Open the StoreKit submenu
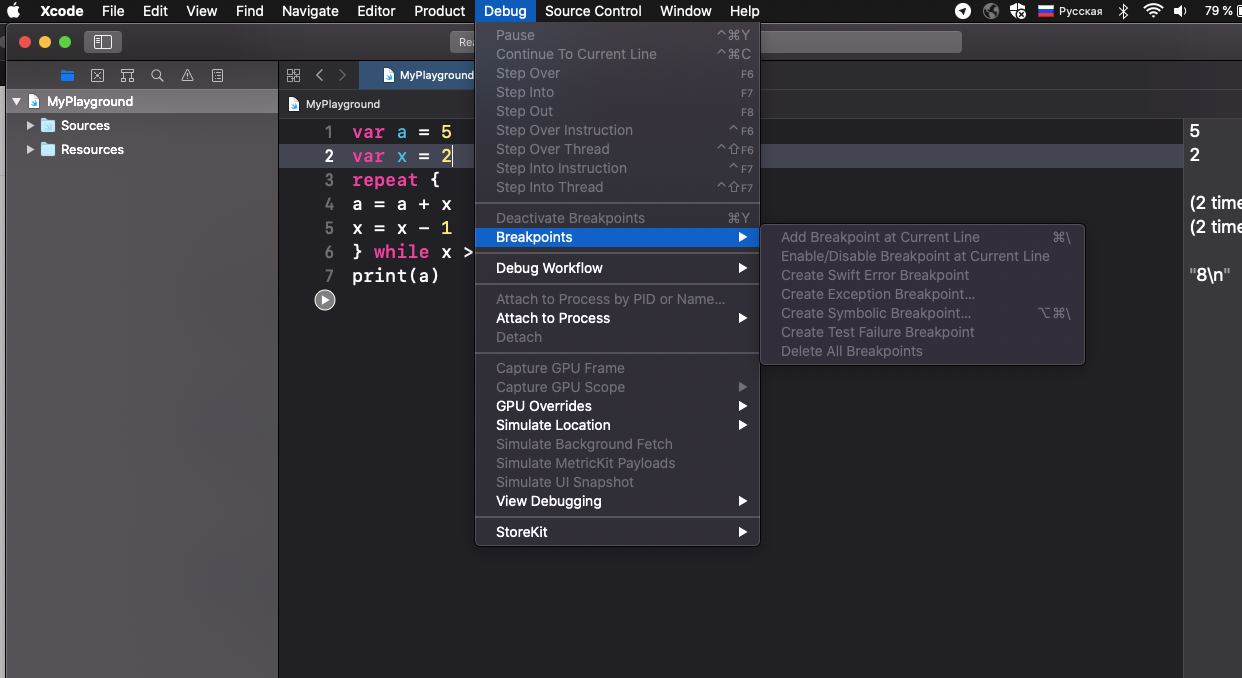This screenshot has width=1242, height=678. pyautogui.click(x=617, y=532)
